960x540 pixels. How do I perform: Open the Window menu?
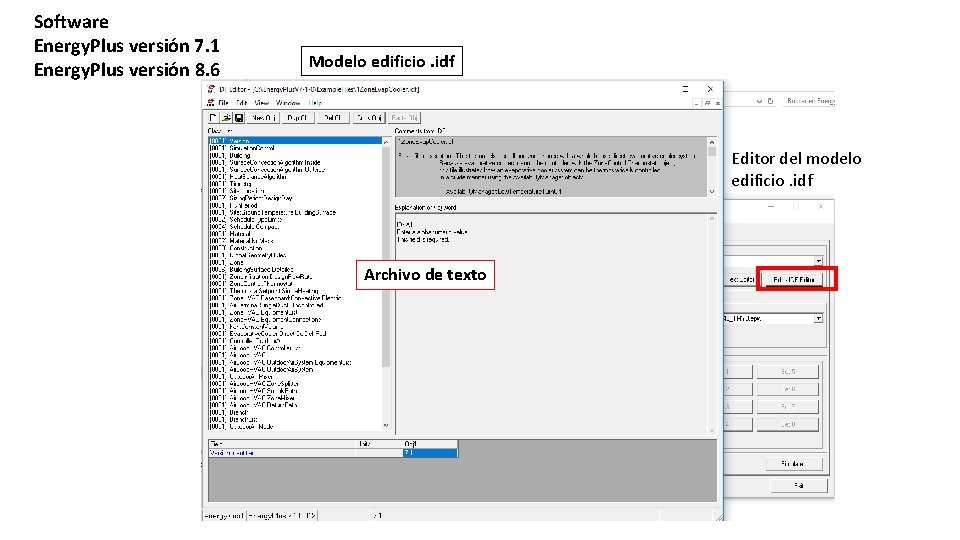click(x=288, y=103)
